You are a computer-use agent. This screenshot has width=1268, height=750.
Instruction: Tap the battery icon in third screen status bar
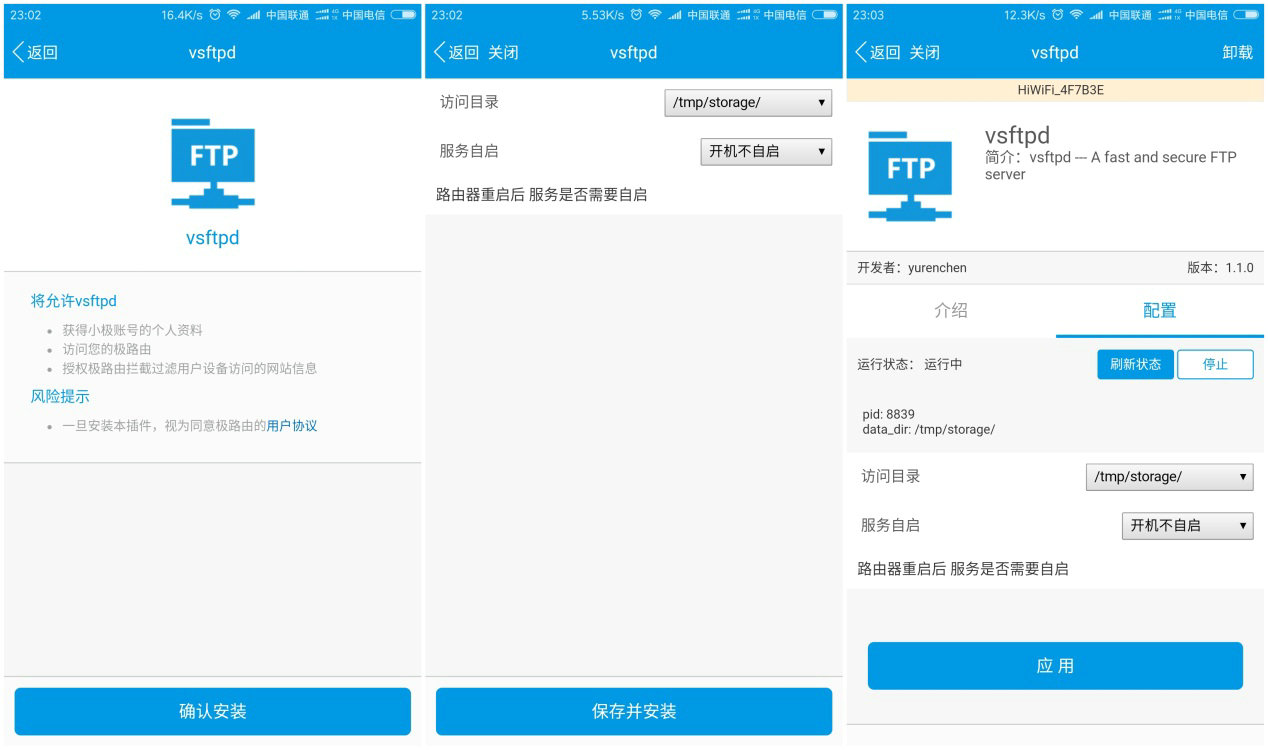pos(1246,15)
